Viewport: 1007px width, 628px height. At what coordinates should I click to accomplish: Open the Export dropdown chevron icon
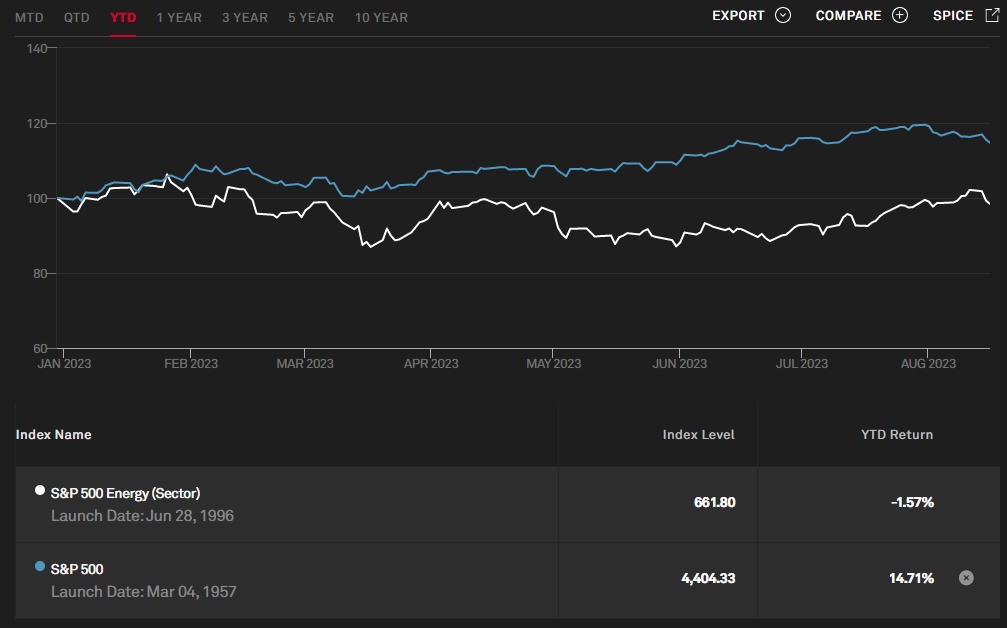(783, 16)
